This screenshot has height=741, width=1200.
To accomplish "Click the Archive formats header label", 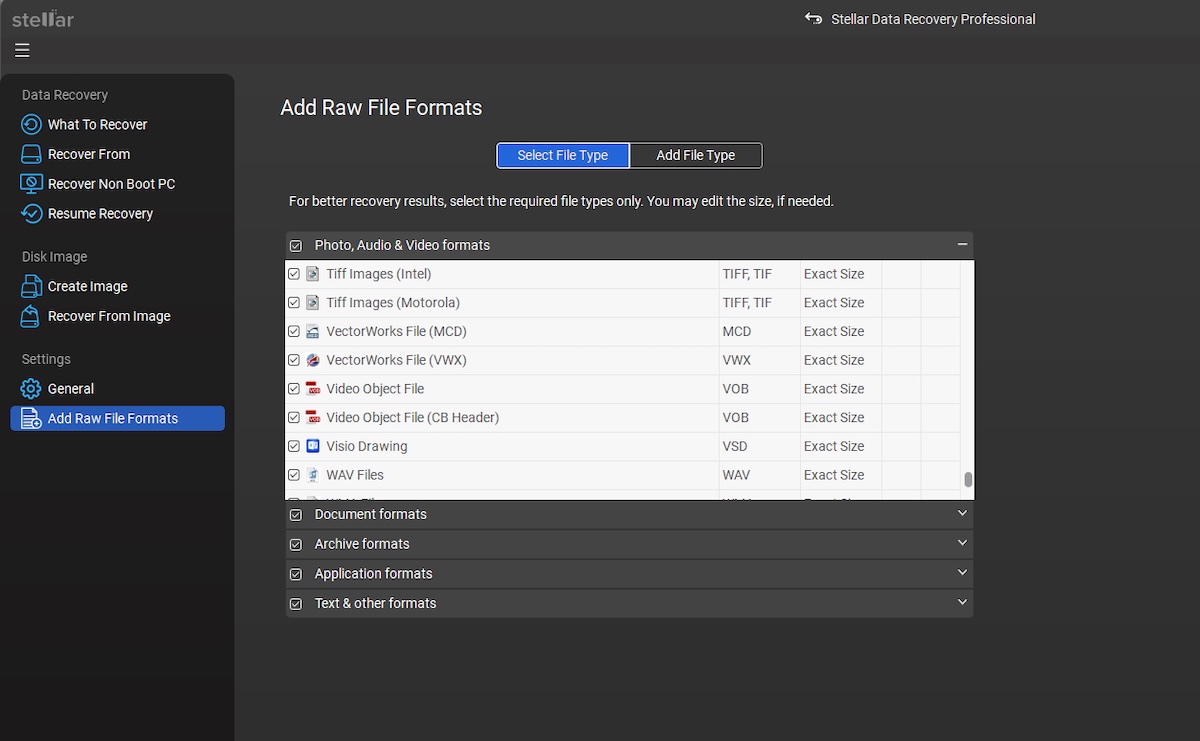I will click(362, 544).
